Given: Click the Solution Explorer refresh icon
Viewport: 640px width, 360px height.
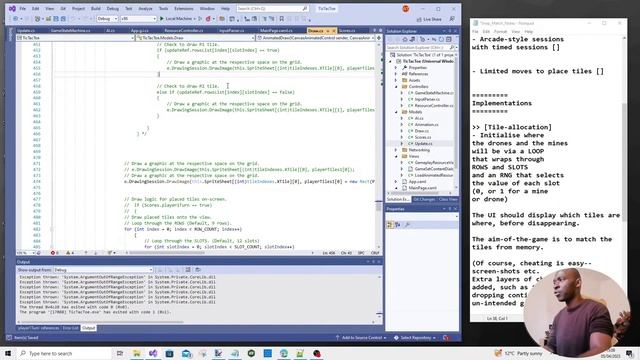Looking at the screenshot, I should coord(441,40).
